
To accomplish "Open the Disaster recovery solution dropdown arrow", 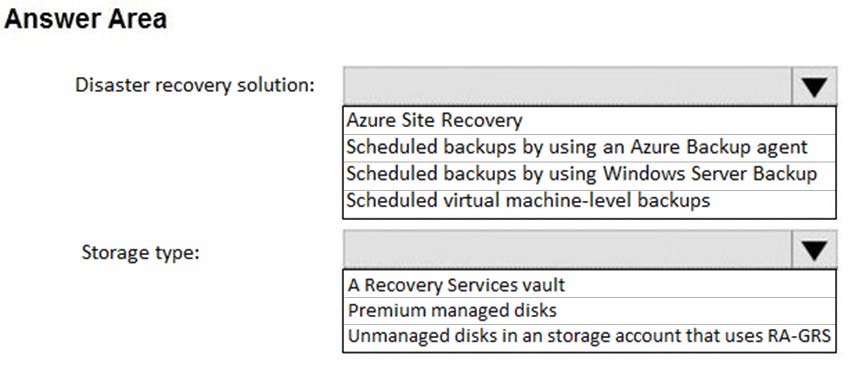I will coord(813,86).
